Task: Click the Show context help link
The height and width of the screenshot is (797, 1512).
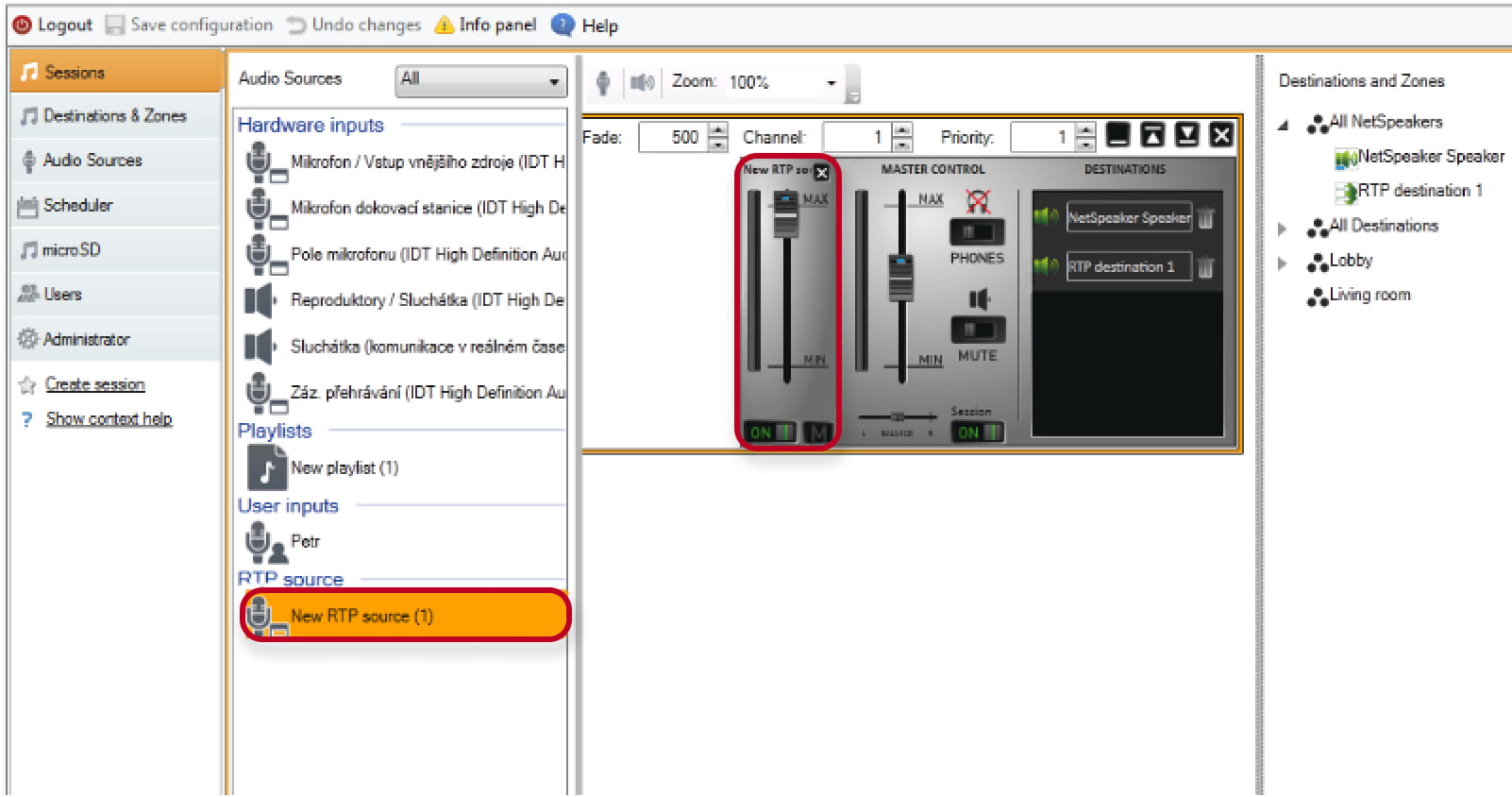Action: 109,419
